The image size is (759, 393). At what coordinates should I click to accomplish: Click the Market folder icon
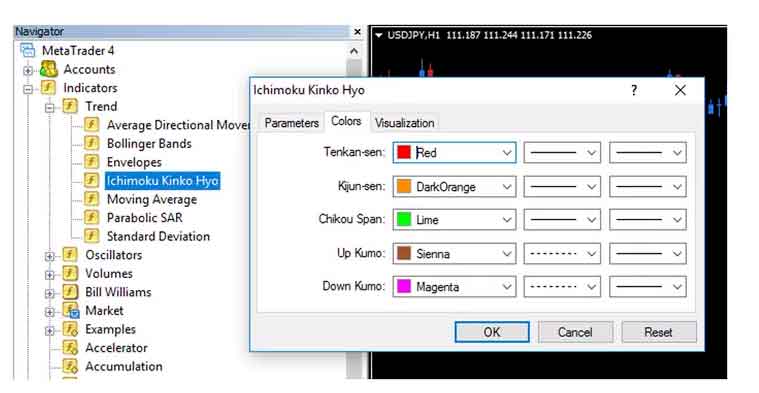[71, 311]
